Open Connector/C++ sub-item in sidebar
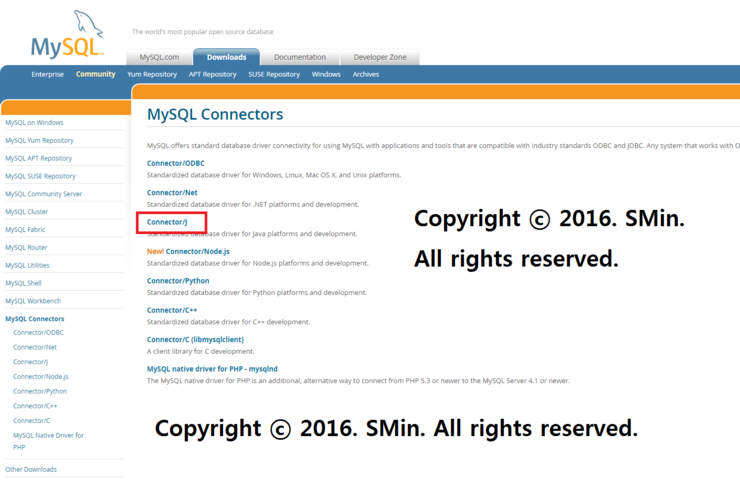The height and width of the screenshot is (487, 740). (35, 406)
